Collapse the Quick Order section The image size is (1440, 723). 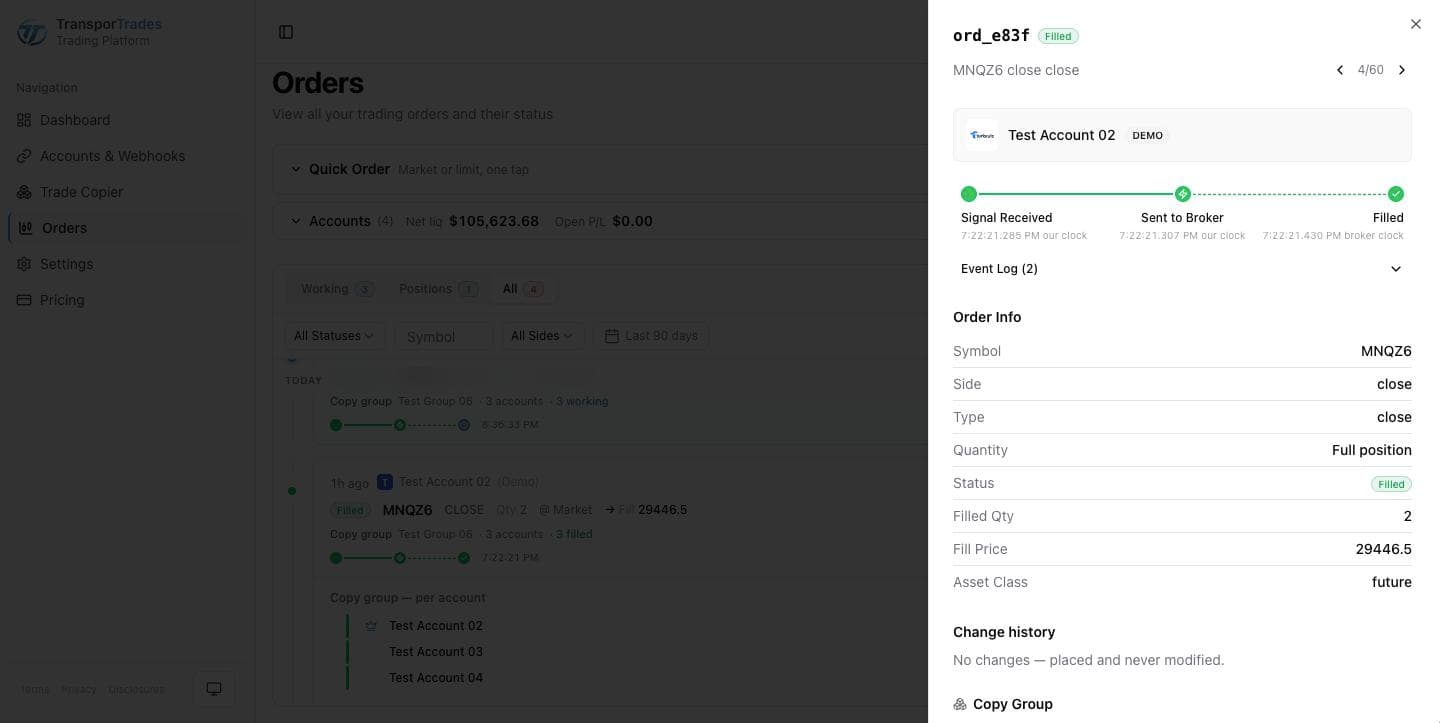(x=295, y=169)
